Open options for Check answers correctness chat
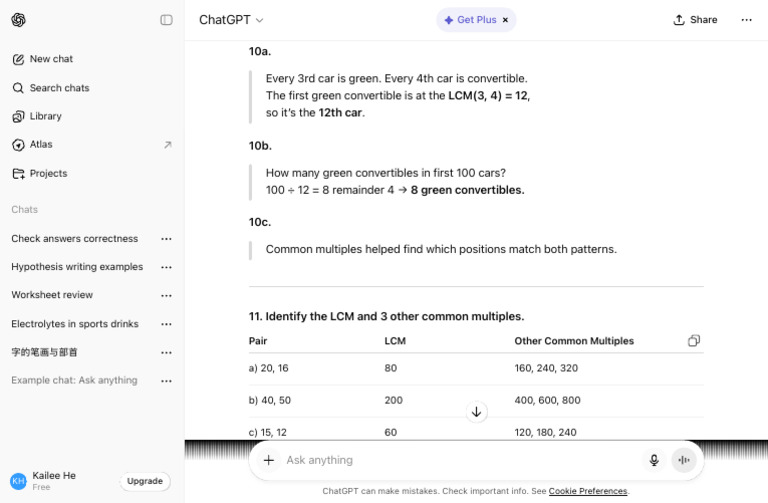 pos(166,239)
